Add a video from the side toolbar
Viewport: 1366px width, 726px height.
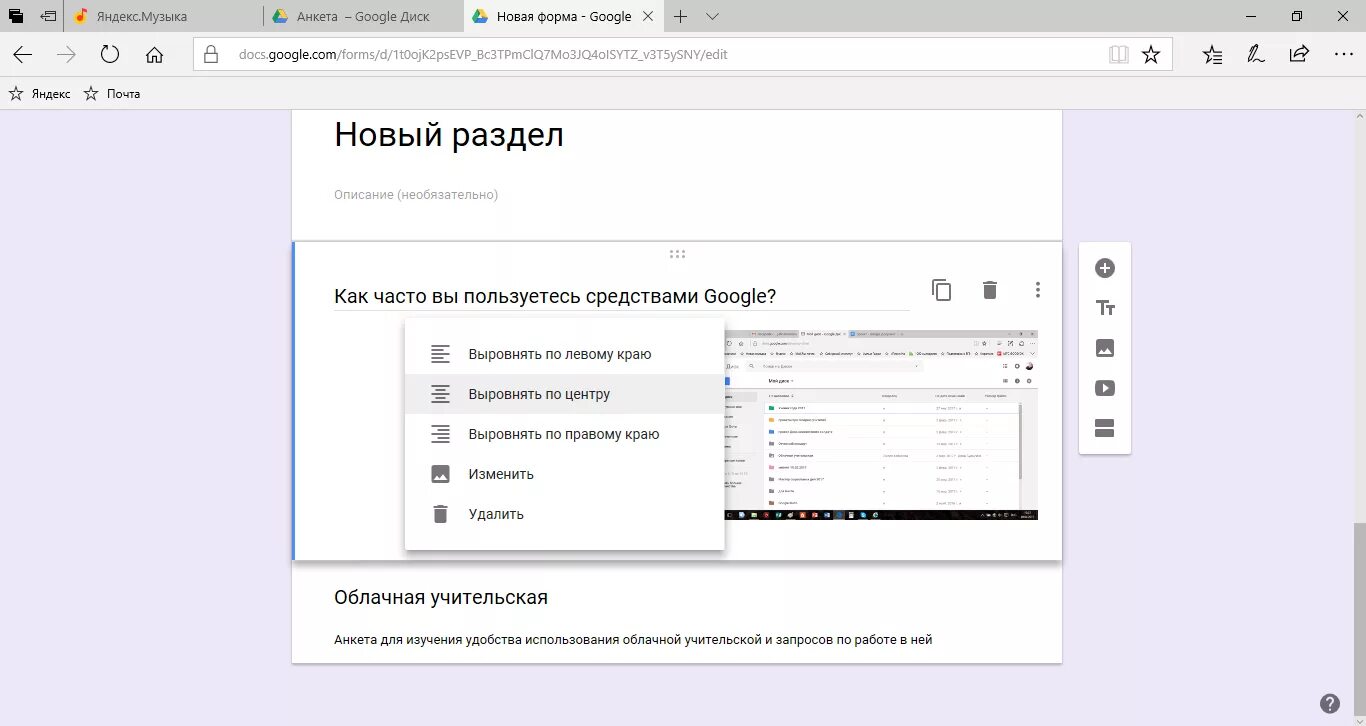pyautogui.click(x=1105, y=388)
